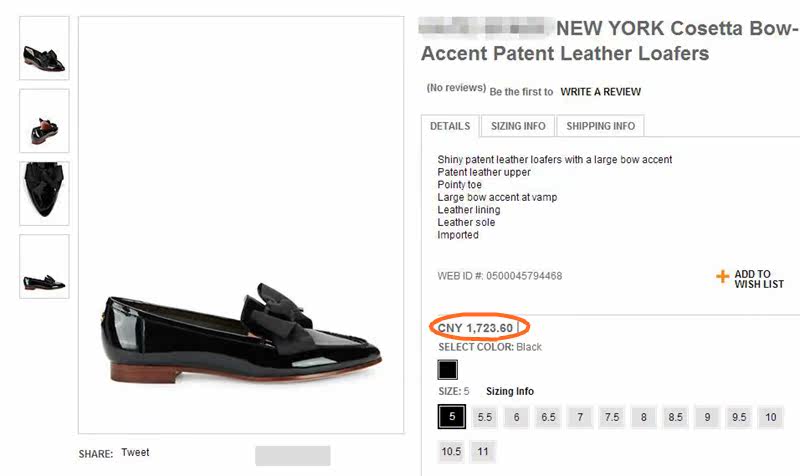
Task: View second shoe thumbnail with red lining
Action: click(44, 121)
